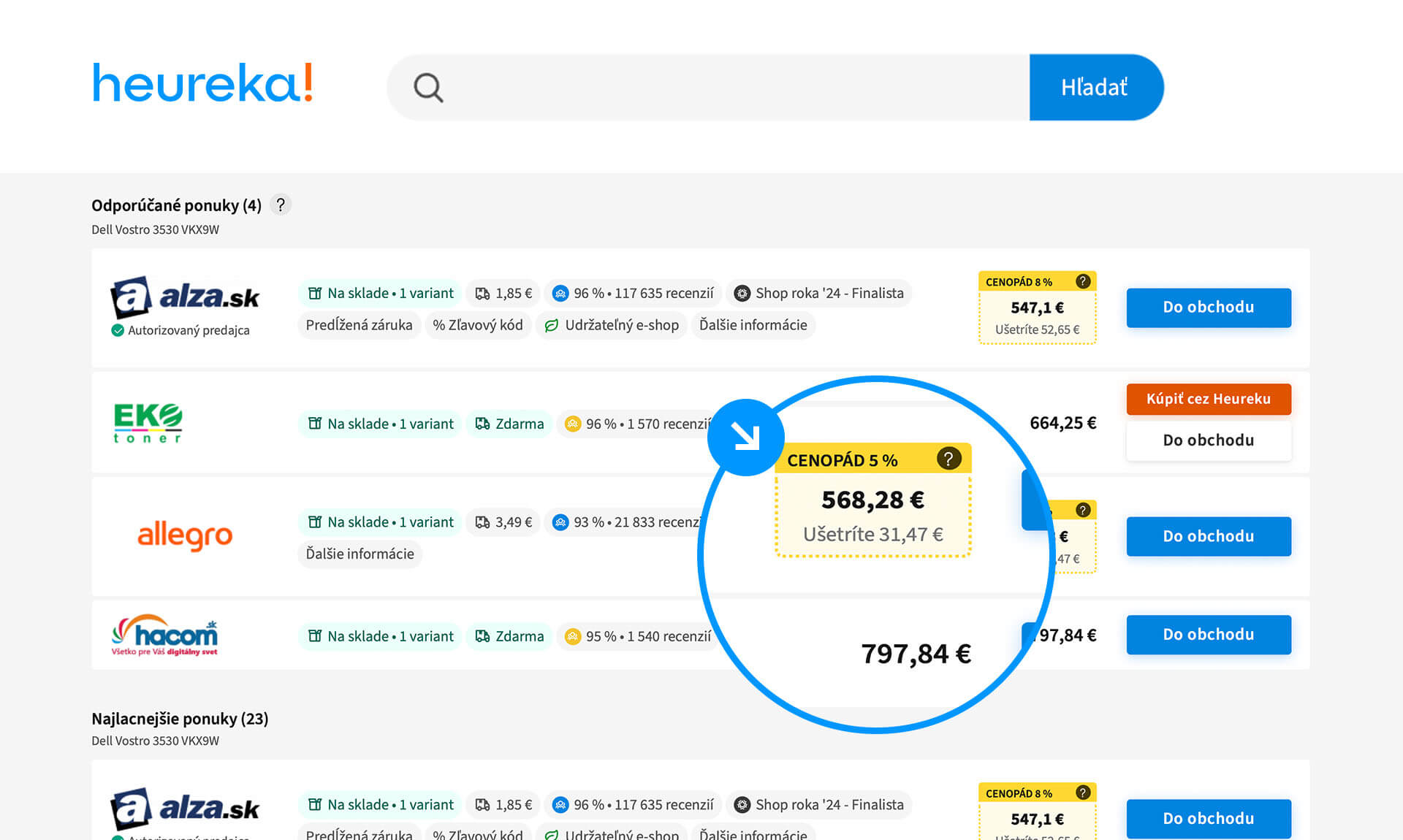The height and width of the screenshot is (840, 1403).
Task: Go to hacom shop via Do obchodu
Action: (1209, 635)
